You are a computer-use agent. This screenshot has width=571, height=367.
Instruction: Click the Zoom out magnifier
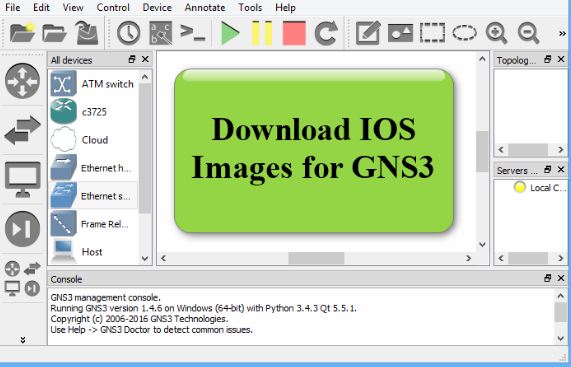528,33
